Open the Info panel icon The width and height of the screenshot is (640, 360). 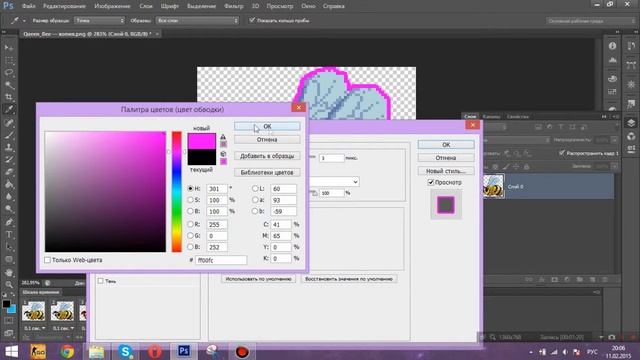(612, 46)
